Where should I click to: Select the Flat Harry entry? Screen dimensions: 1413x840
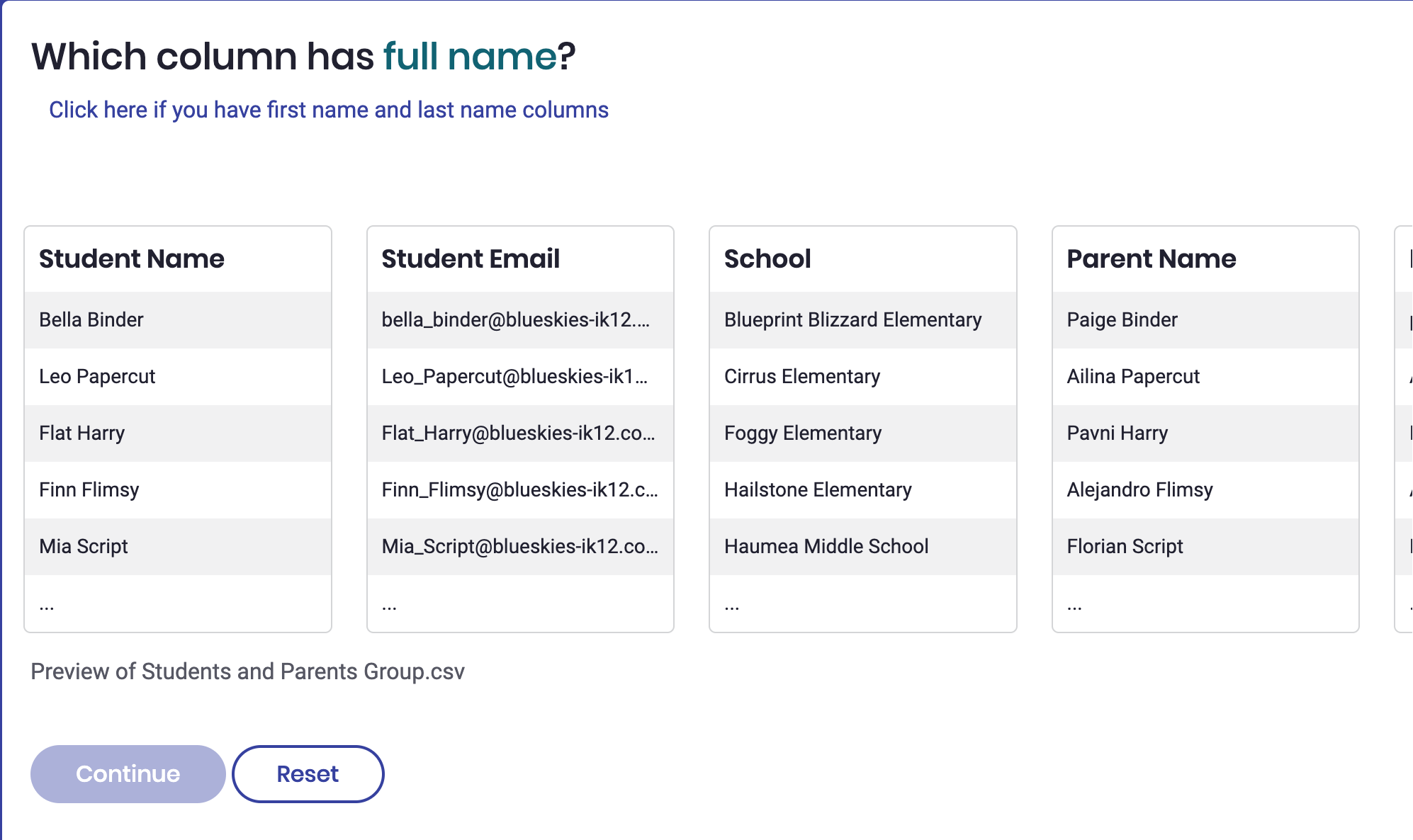tap(178, 433)
